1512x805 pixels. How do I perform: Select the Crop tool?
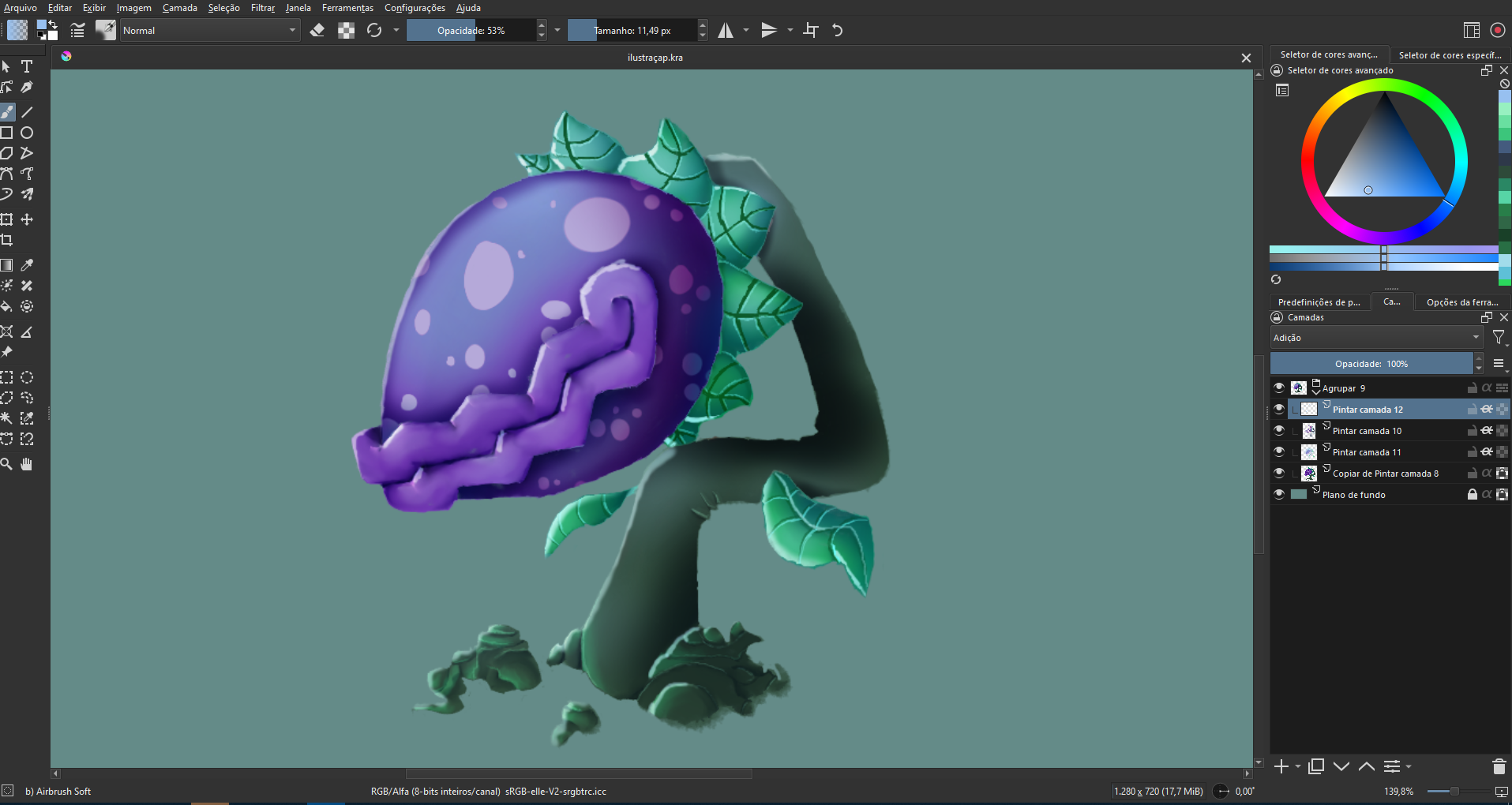[x=7, y=240]
